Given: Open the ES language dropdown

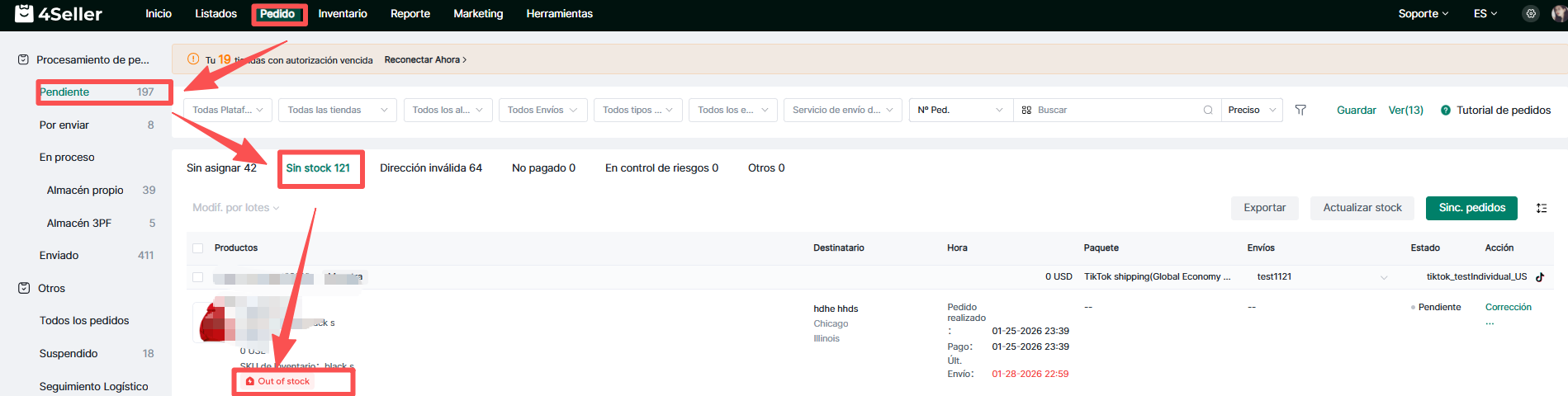Looking at the screenshot, I should (x=1485, y=14).
